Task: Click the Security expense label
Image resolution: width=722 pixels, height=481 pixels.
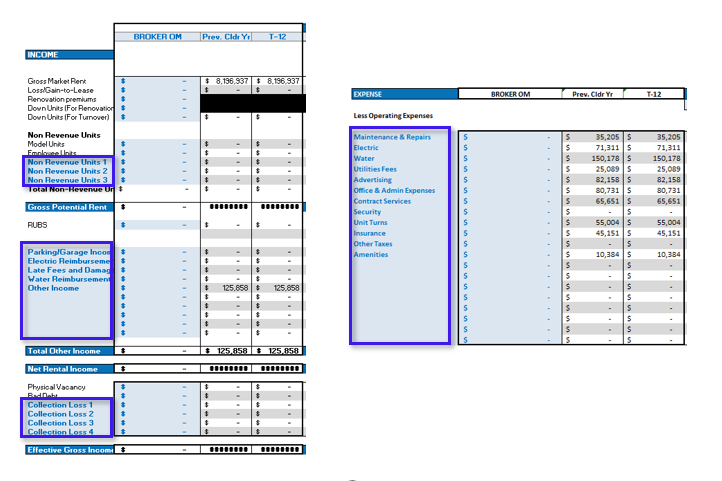Action: [x=367, y=212]
